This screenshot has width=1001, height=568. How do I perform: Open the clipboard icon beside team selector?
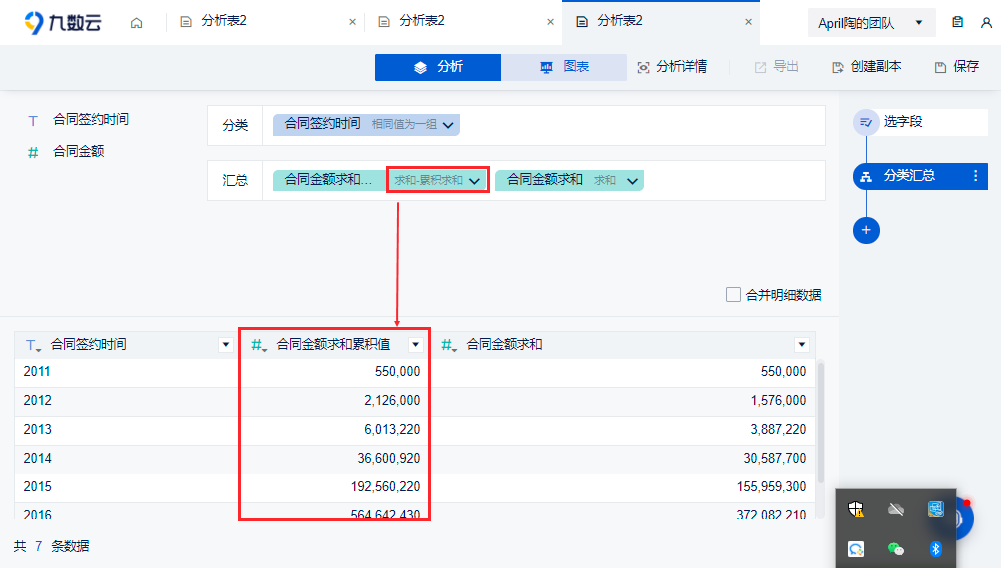(957, 22)
